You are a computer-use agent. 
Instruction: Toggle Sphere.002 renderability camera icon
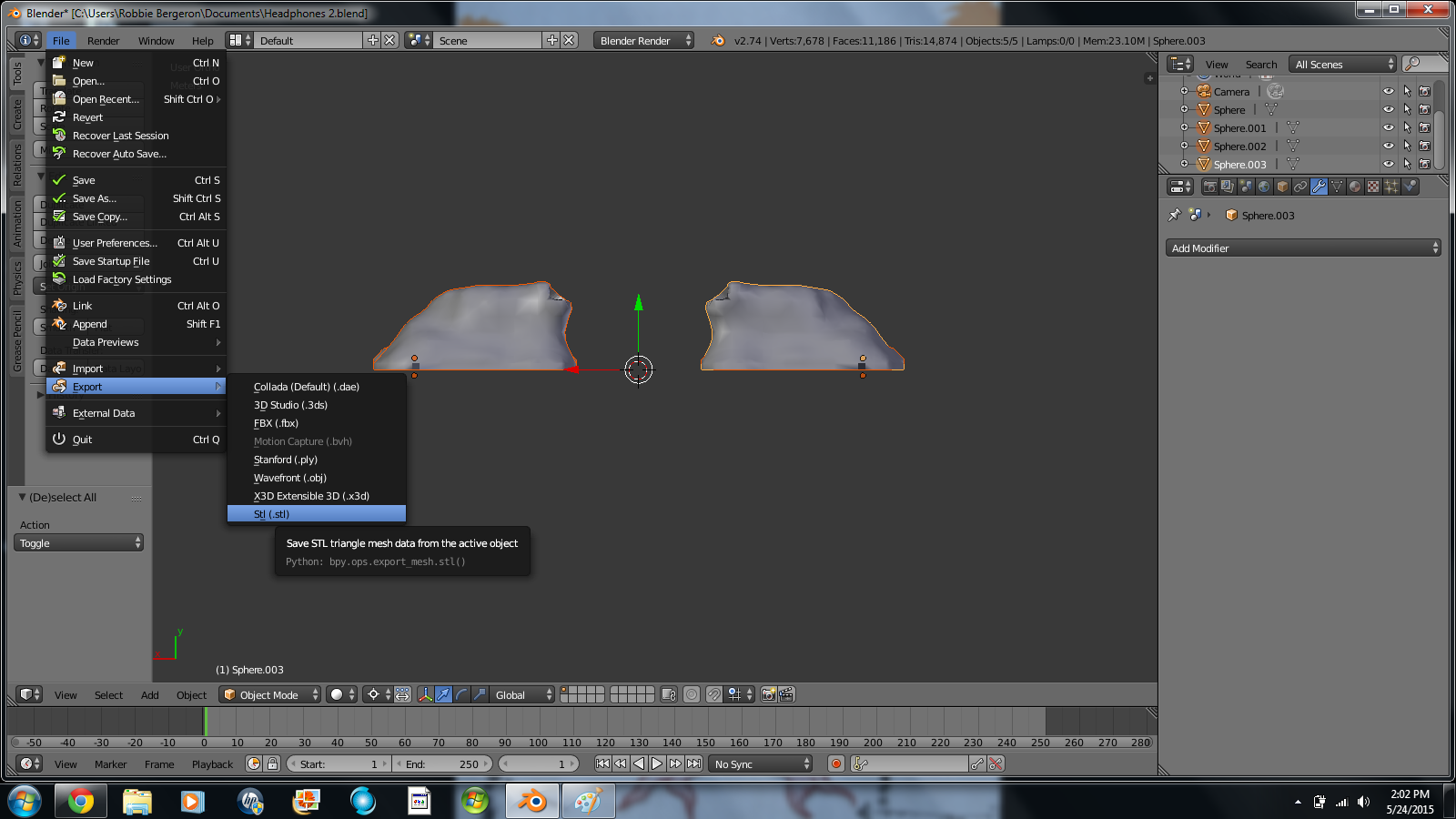[x=1425, y=146]
